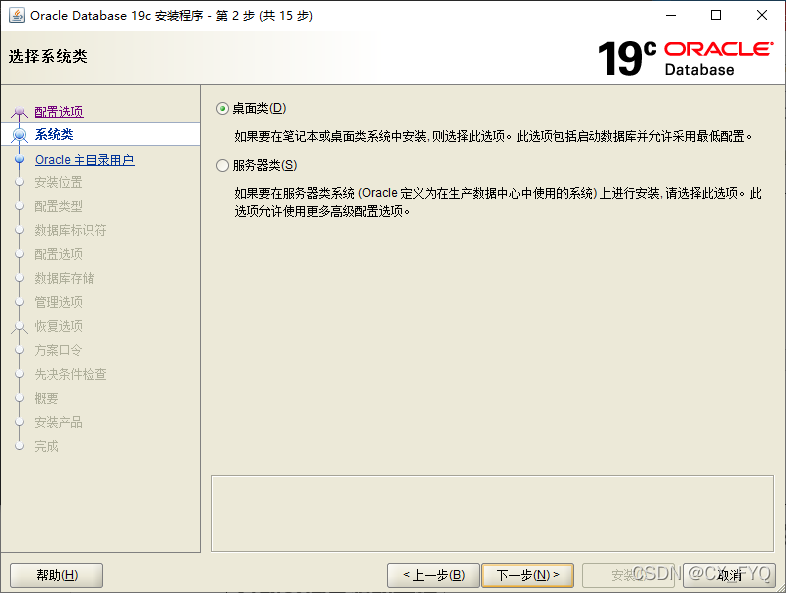
Task: Click the 先决条件检查 step text
Action: click(70, 374)
